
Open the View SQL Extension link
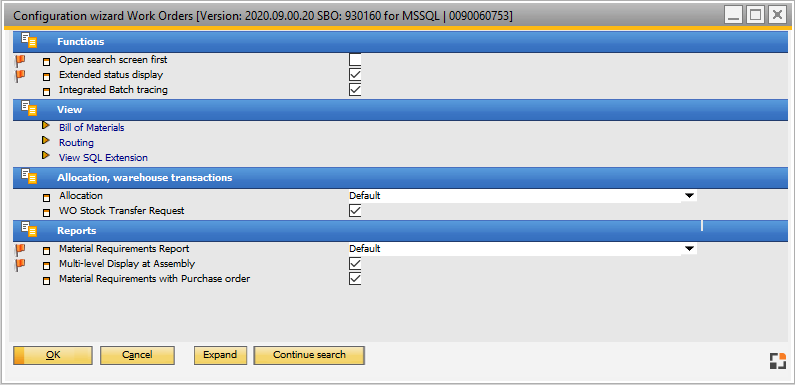pyautogui.click(x=103, y=158)
